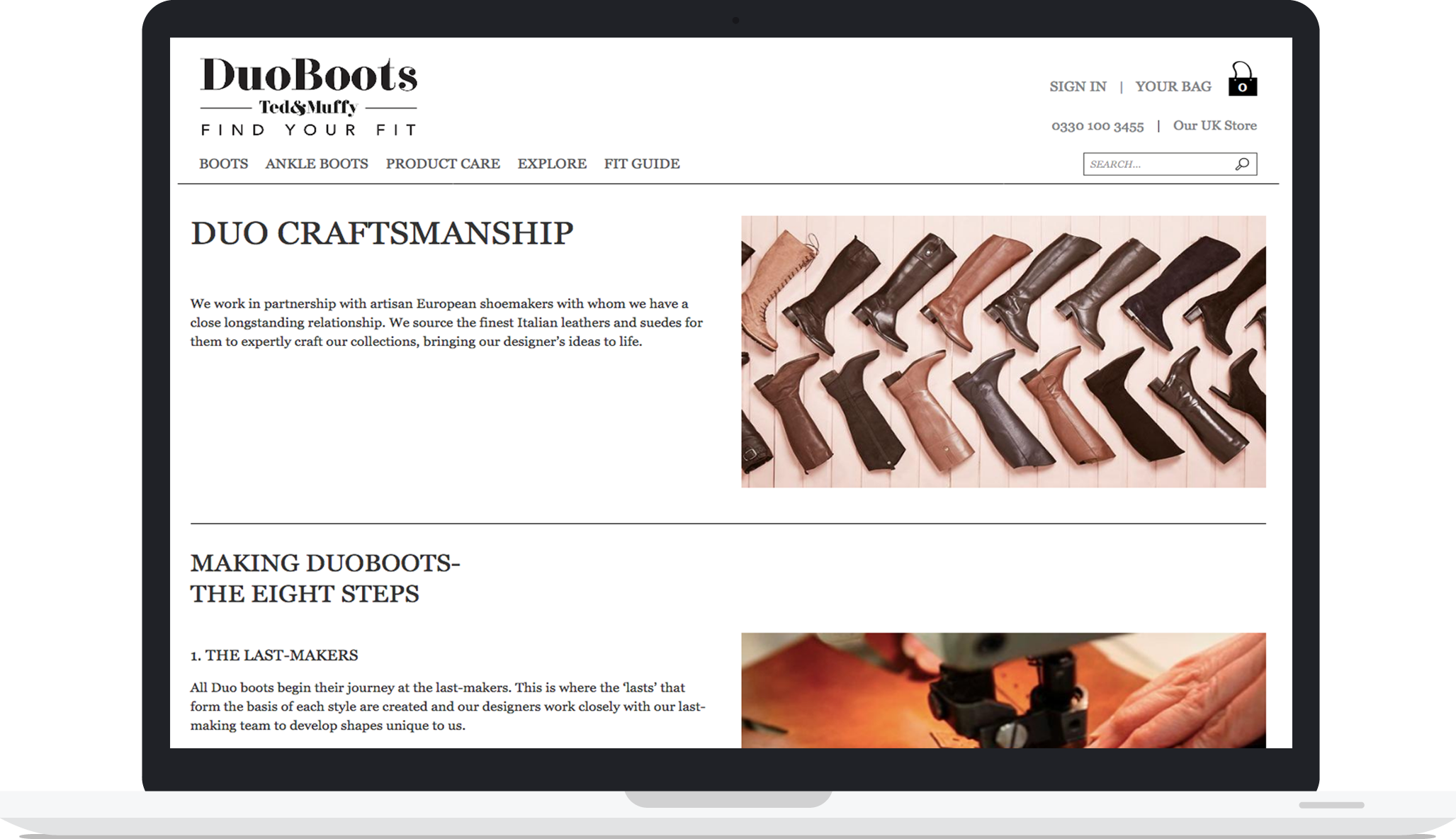Click the boots collection photo
Viewport: 1456px width, 839px height.
click(x=1003, y=351)
